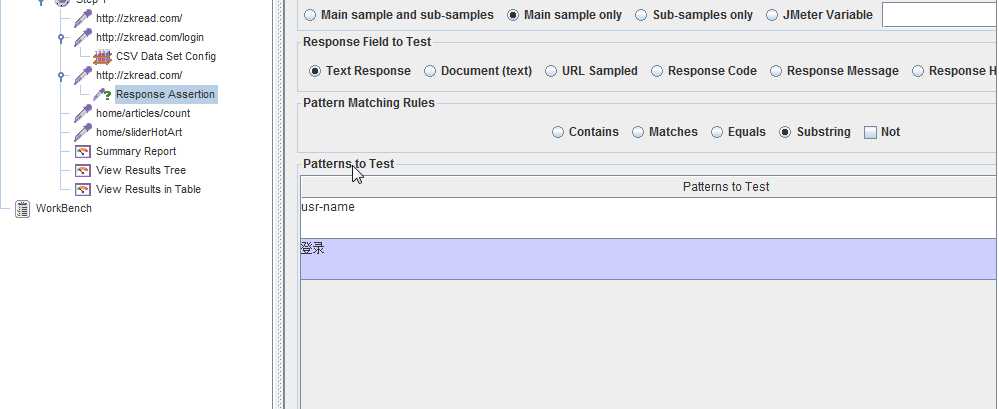
Task: Open the home/articles/count request
Action: [142, 114]
